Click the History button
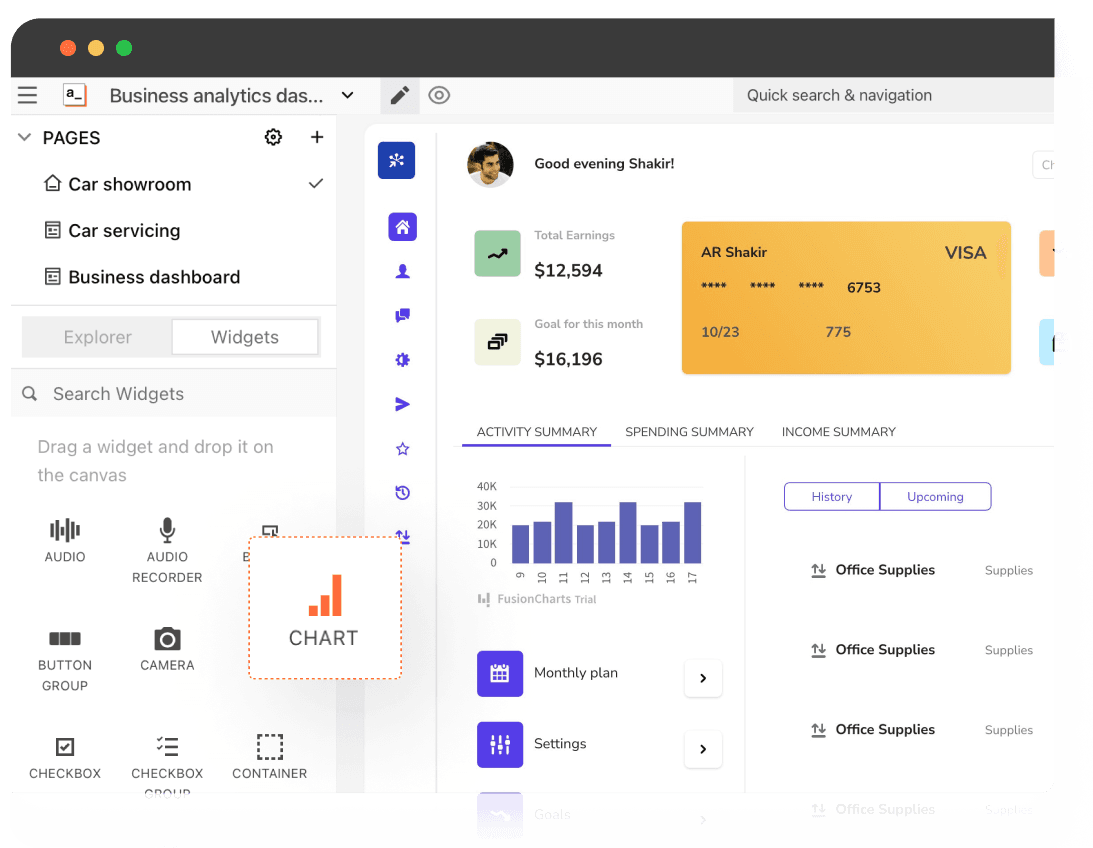The image size is (1093, 848). tap(831, 496)
